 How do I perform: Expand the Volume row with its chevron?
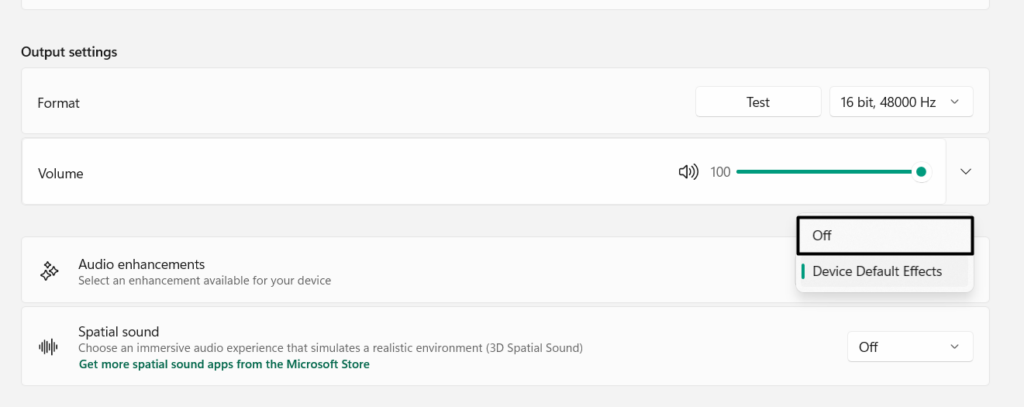[965, 172]
